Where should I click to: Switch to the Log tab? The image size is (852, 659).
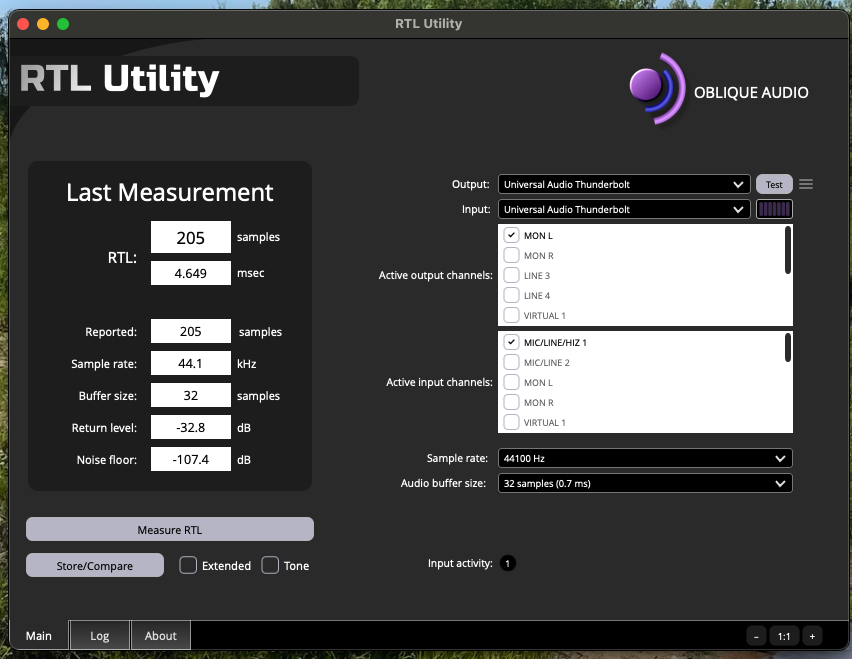pos(99,636)
